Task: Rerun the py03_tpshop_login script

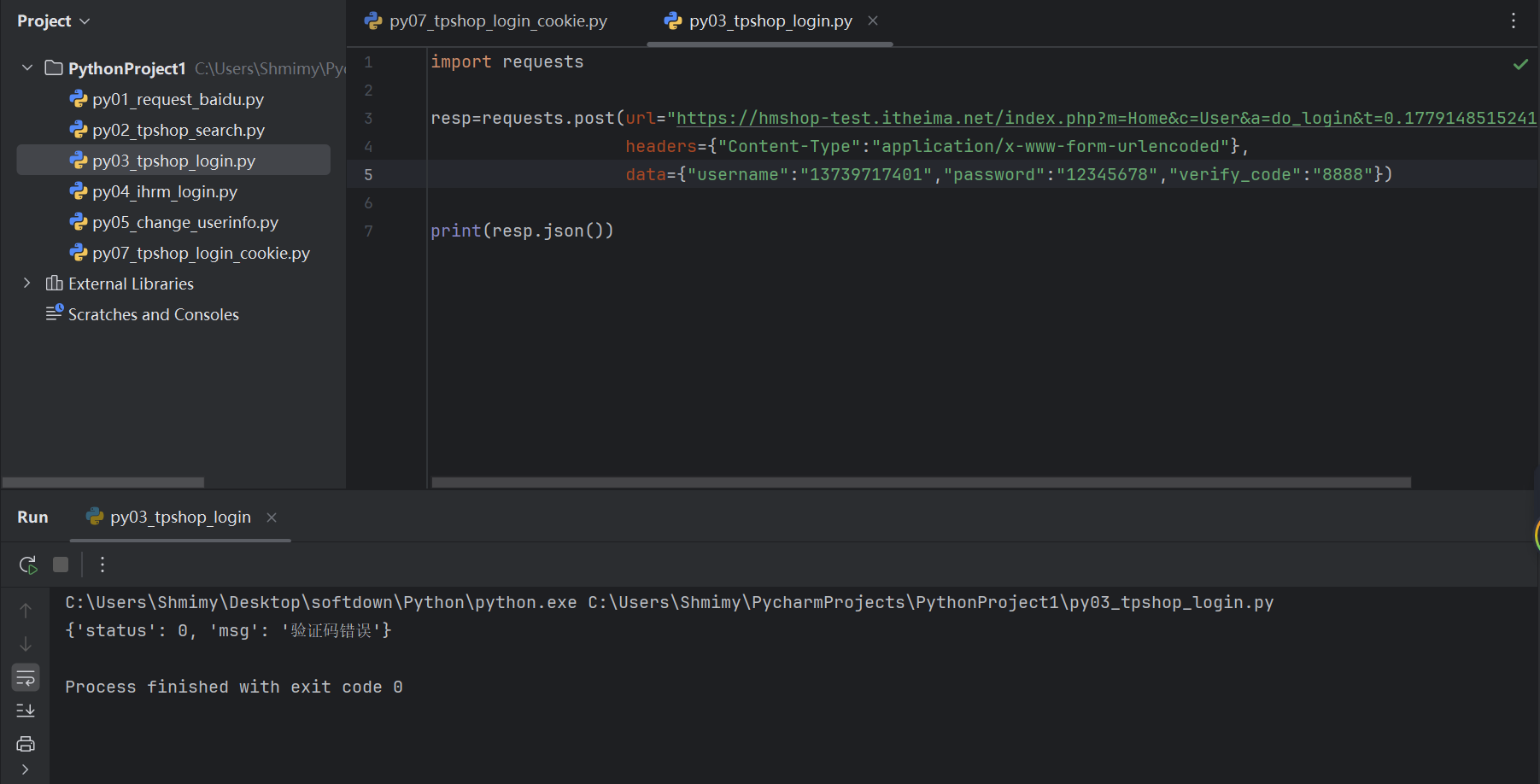Action: [x=27, y=565]
